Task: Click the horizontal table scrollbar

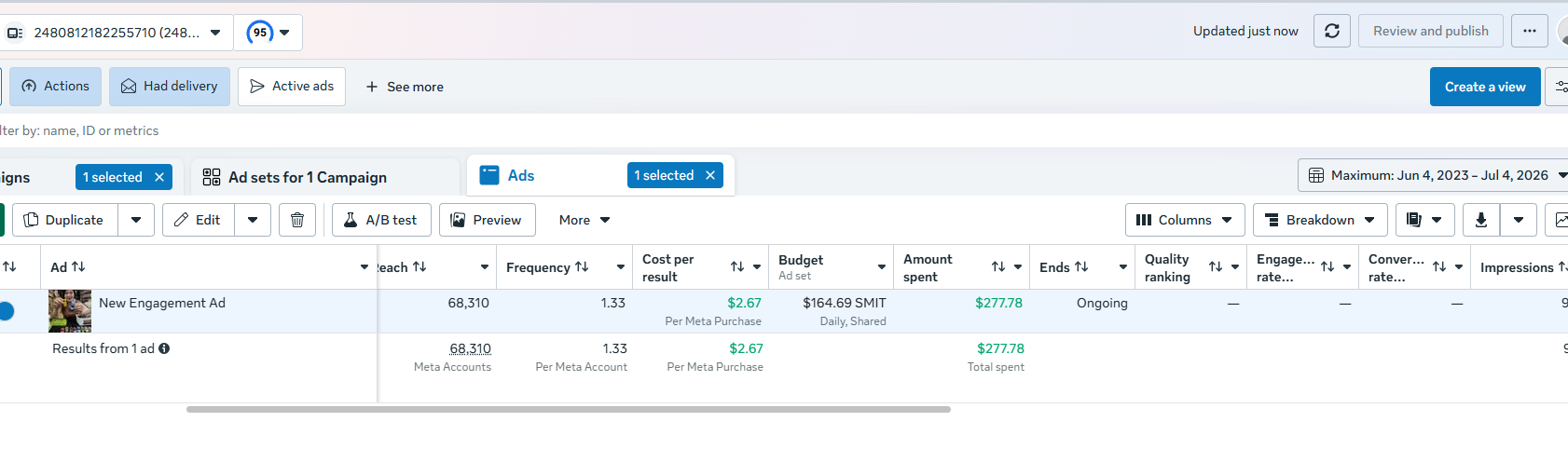Action: coord(569,409)
